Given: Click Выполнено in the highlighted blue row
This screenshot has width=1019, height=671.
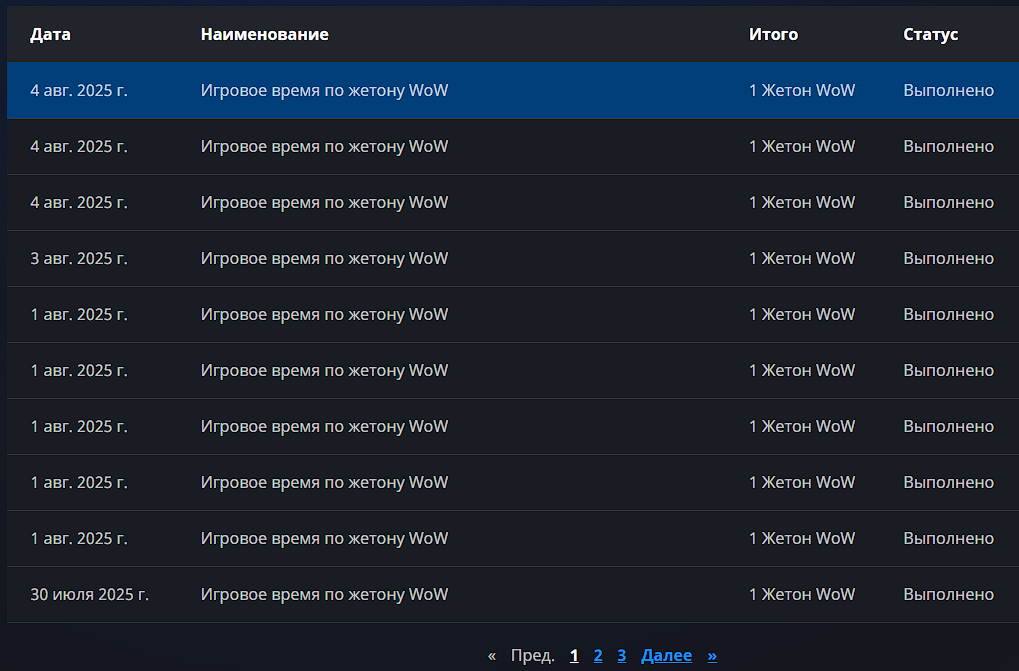Looking at the screenshot, I should click(948, 90).
